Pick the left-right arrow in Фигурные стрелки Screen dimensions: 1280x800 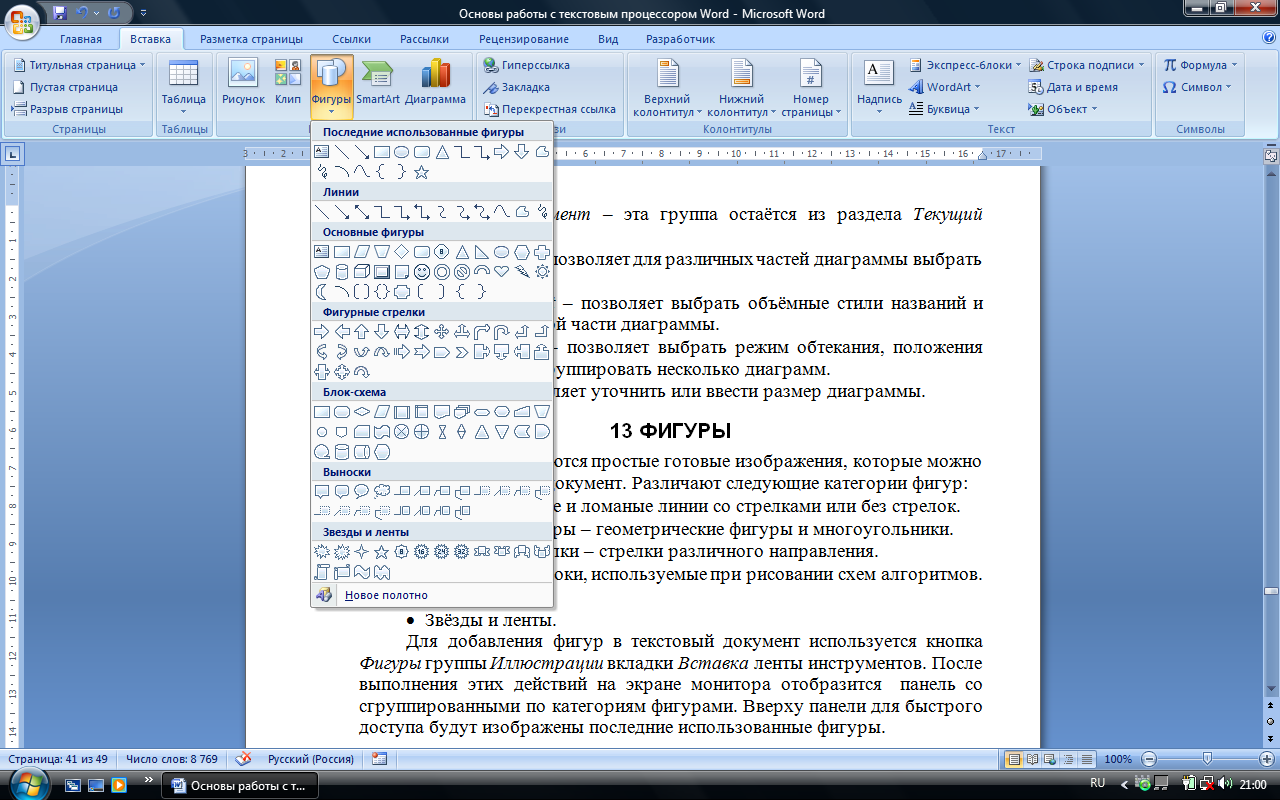(x=402, y=331)
